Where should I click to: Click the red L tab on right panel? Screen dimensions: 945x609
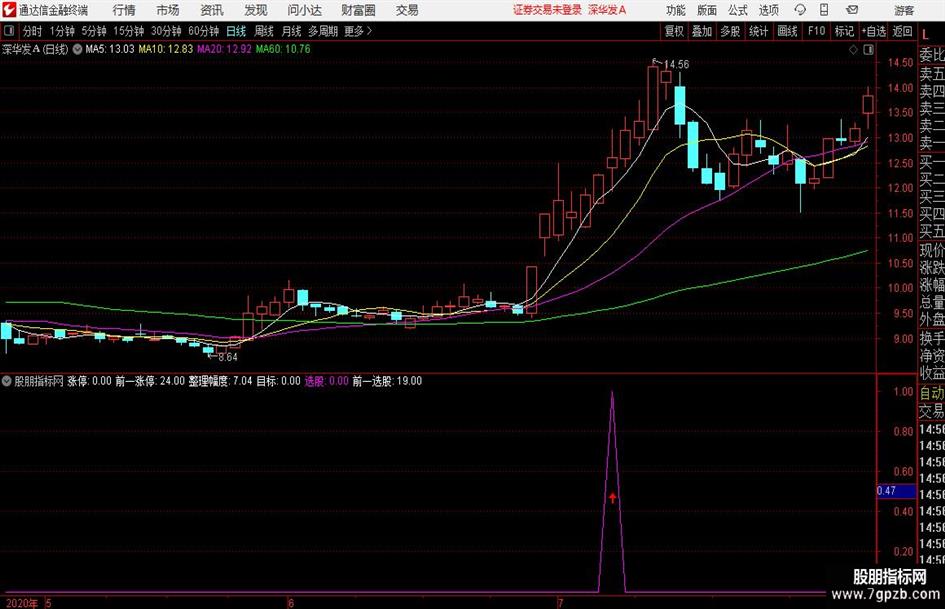[x=926, y=35]
